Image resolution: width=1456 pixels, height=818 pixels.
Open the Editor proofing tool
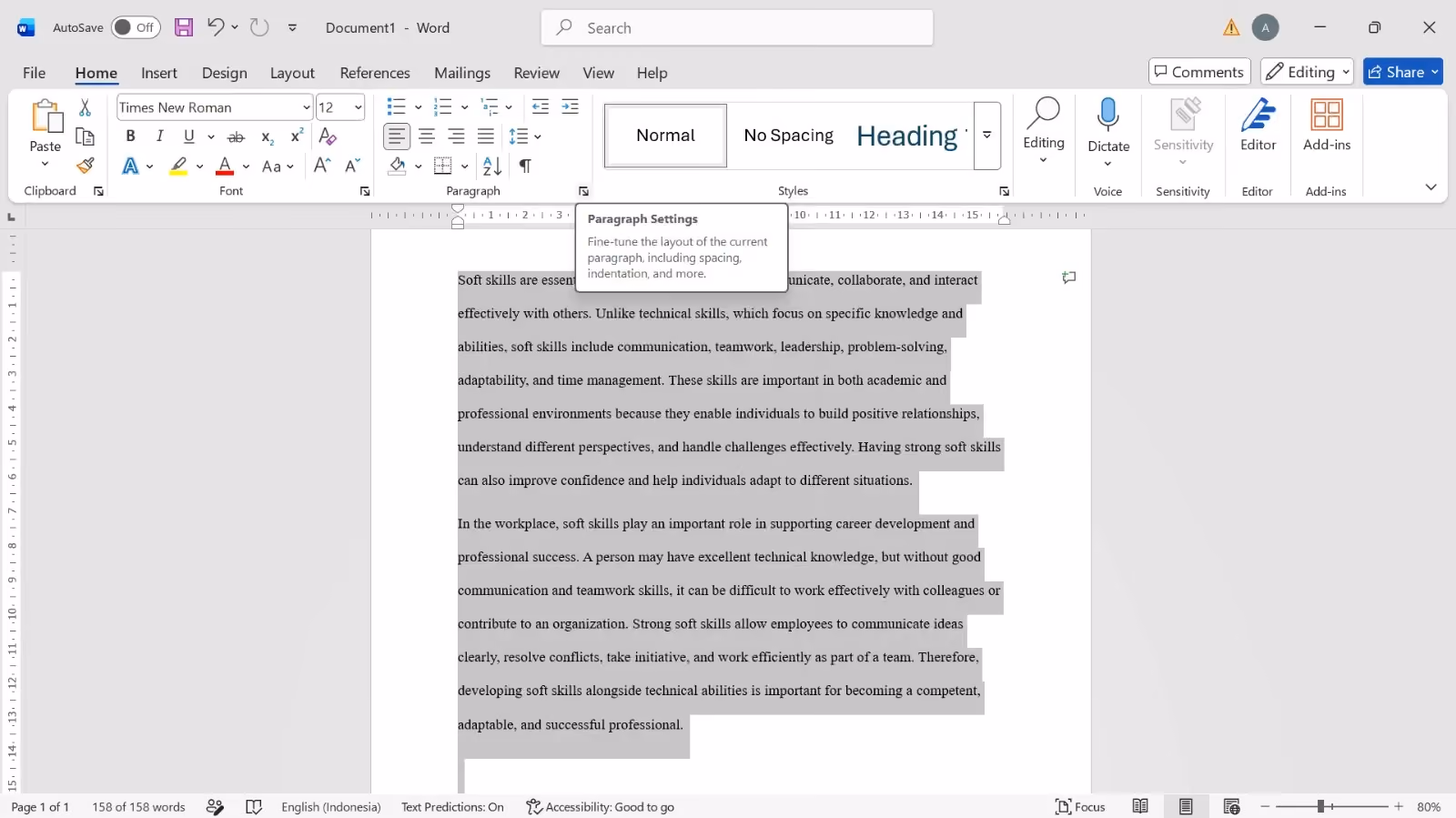(x=1258, y=126)
